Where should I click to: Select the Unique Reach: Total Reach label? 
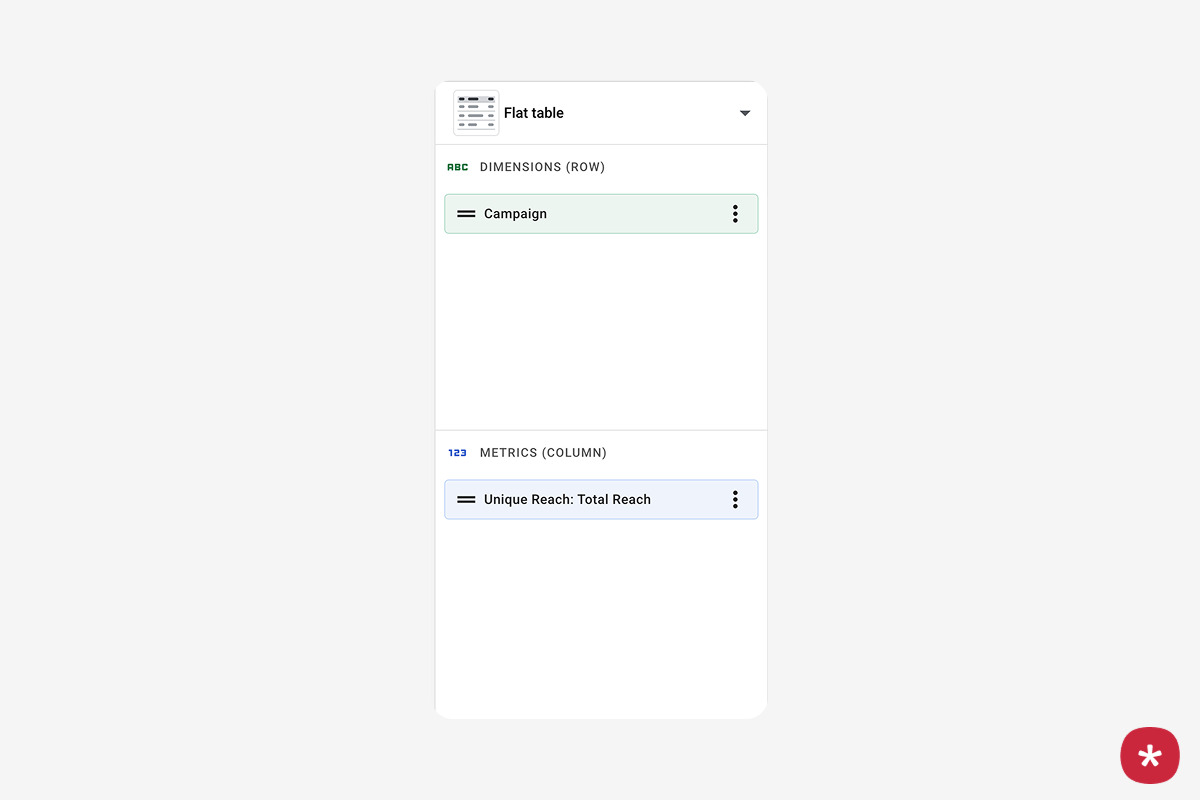point(567,500)
